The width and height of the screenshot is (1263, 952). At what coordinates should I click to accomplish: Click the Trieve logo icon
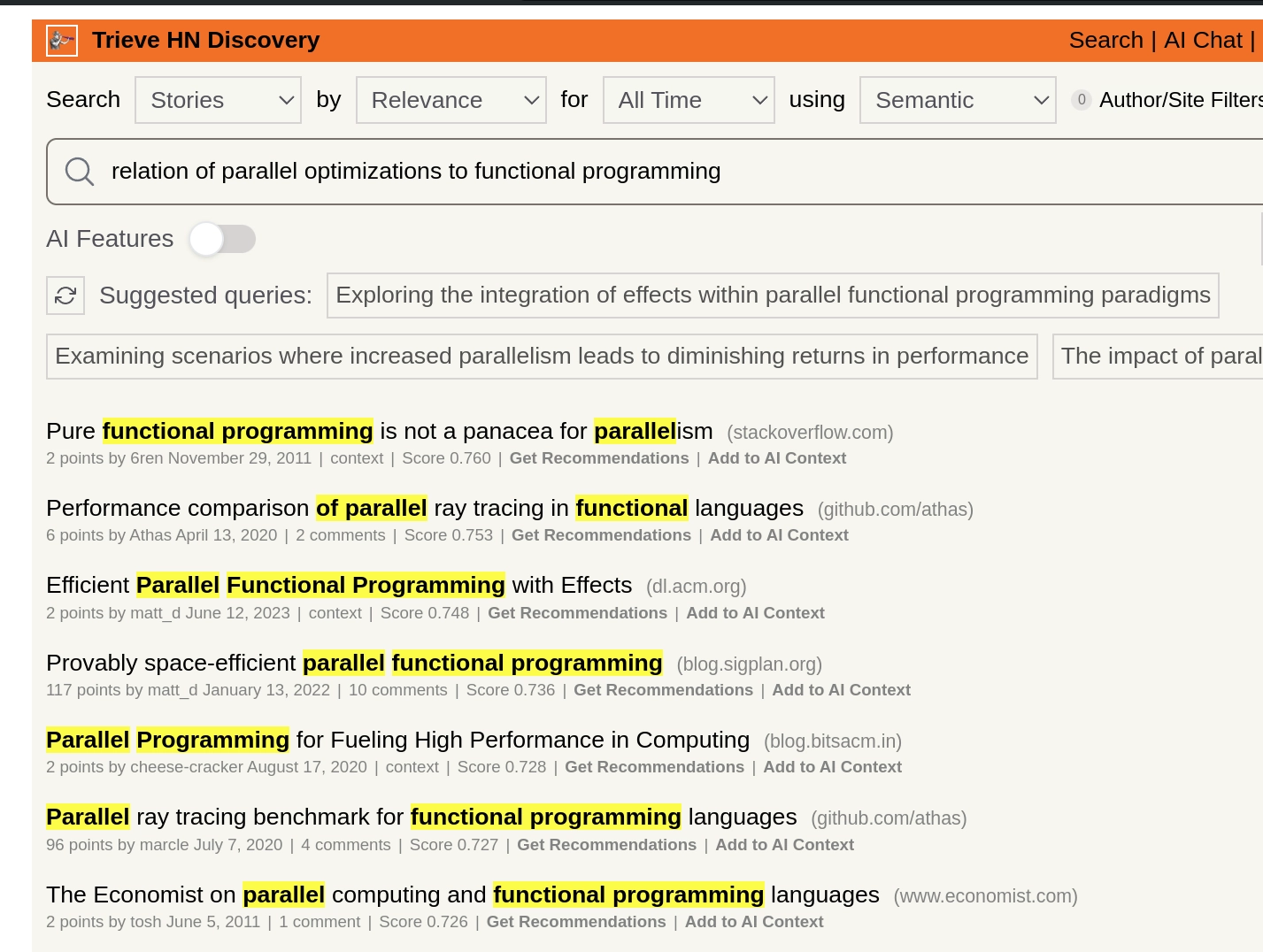(x=62, y=41)
